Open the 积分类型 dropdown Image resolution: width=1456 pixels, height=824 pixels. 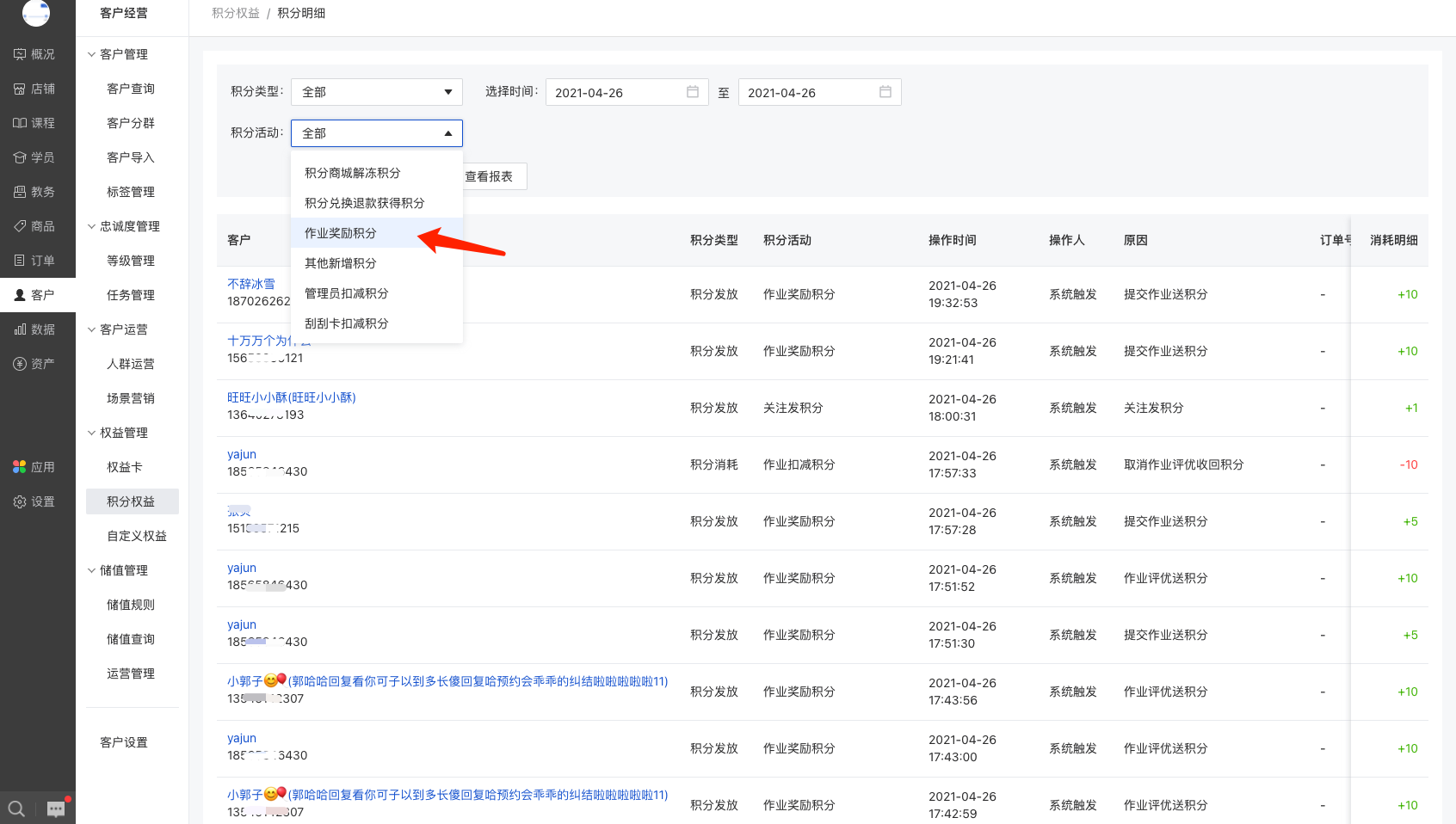(377, 92)
